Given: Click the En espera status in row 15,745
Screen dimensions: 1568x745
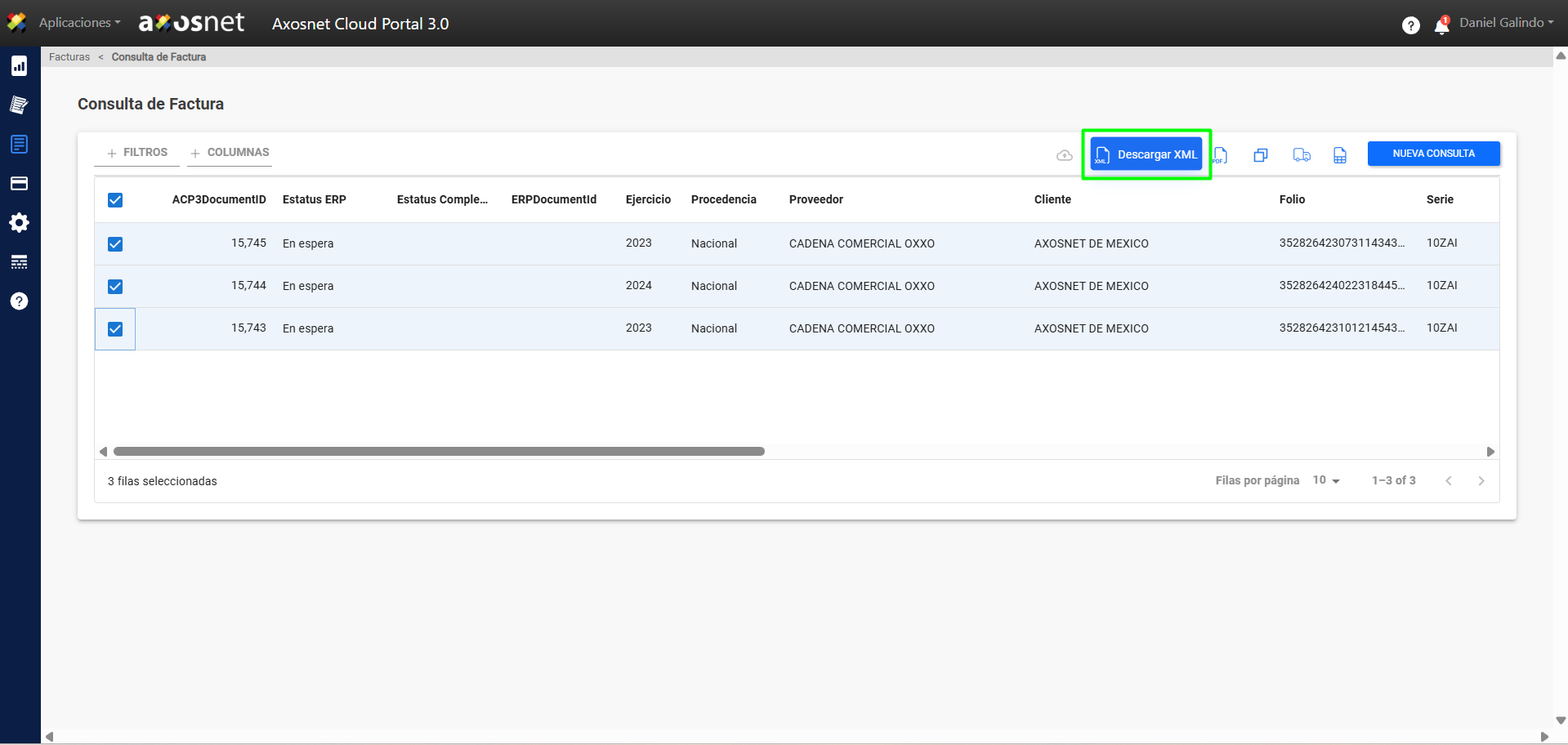Looking at the screenshot, I should click(308, 243).
